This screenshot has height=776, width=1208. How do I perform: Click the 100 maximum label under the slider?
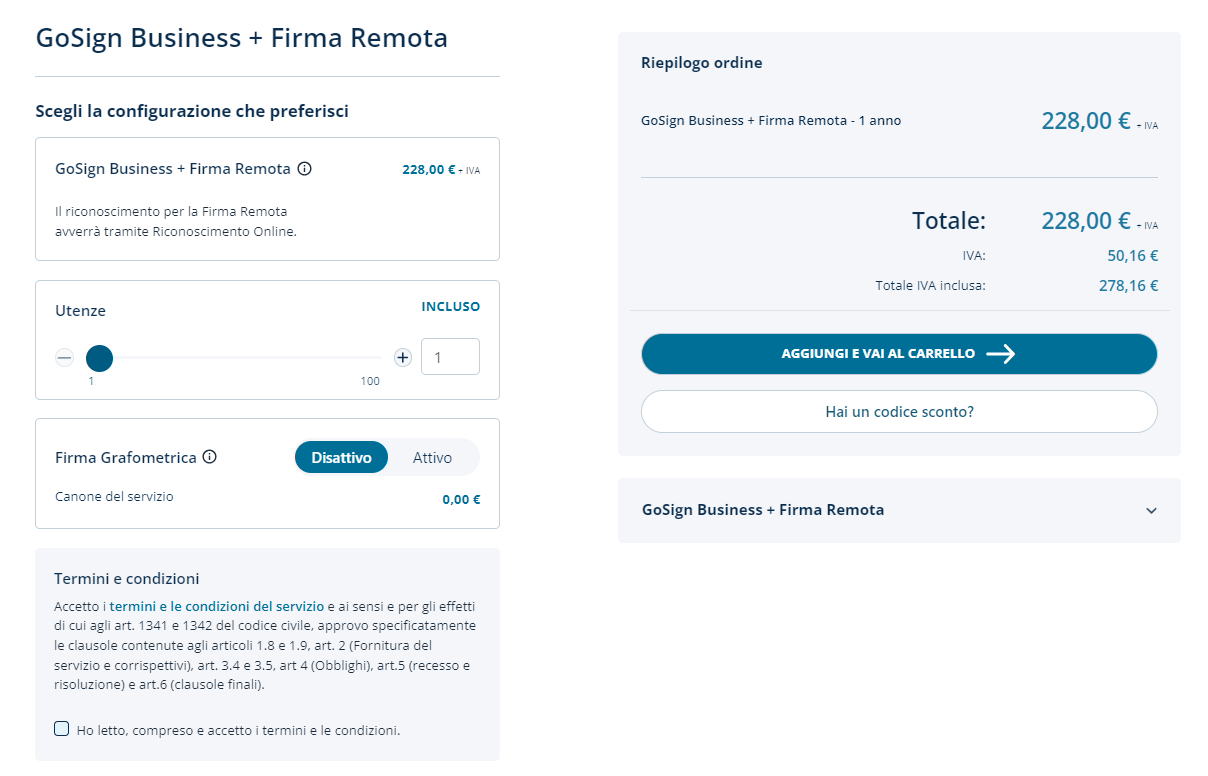[x=370, y=381]
